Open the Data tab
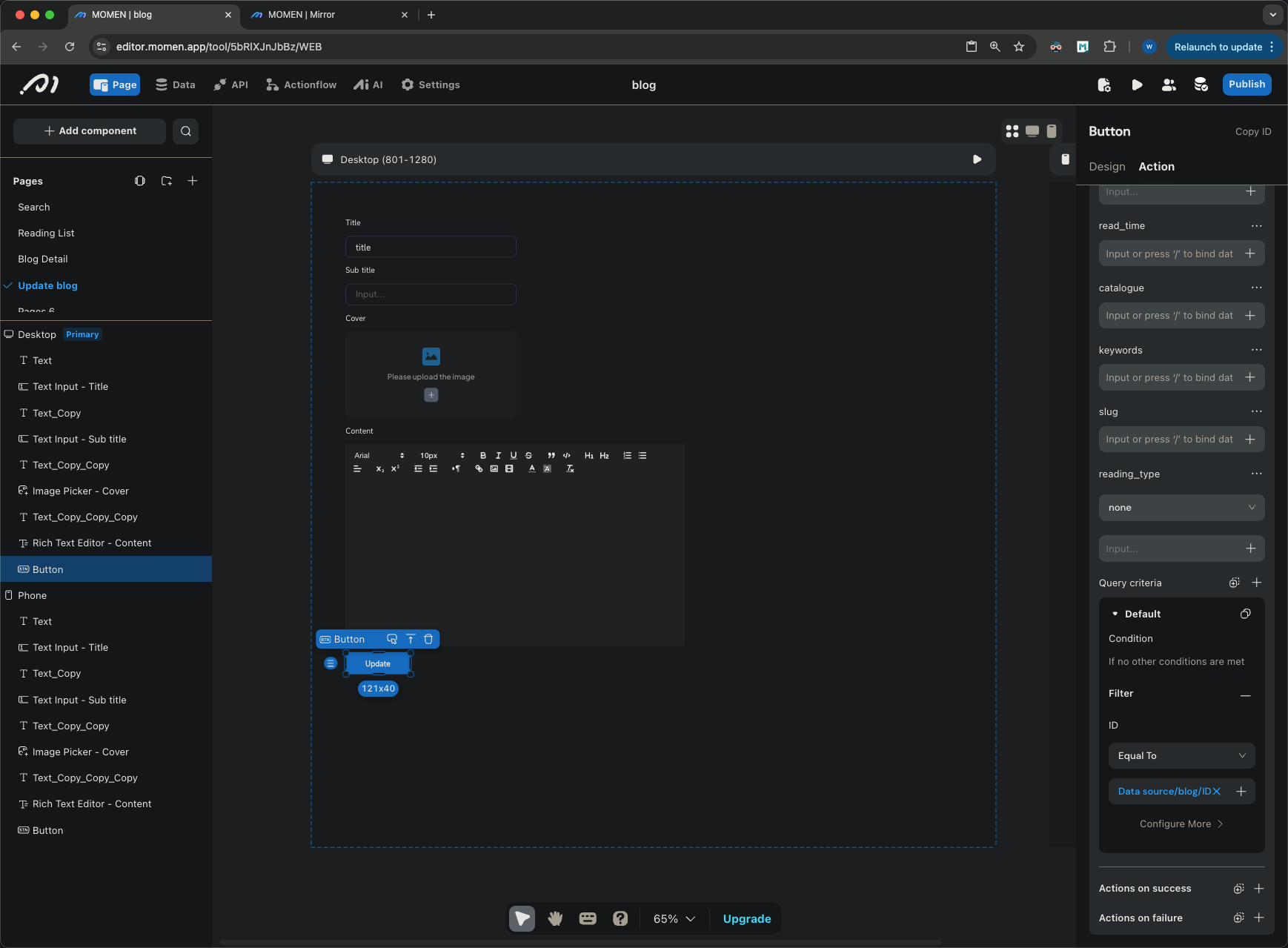 tap(175, 85)
